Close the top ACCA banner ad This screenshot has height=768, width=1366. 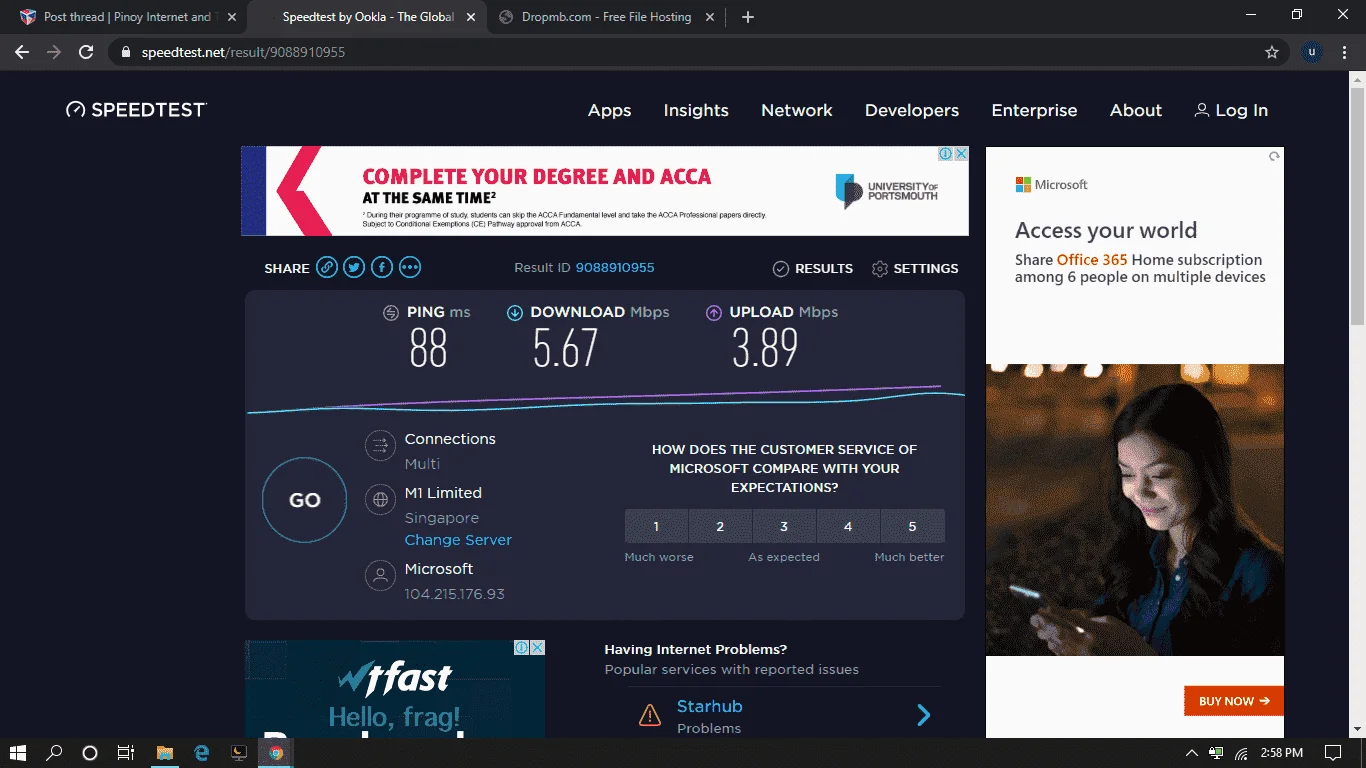click(x=961, y=154)
